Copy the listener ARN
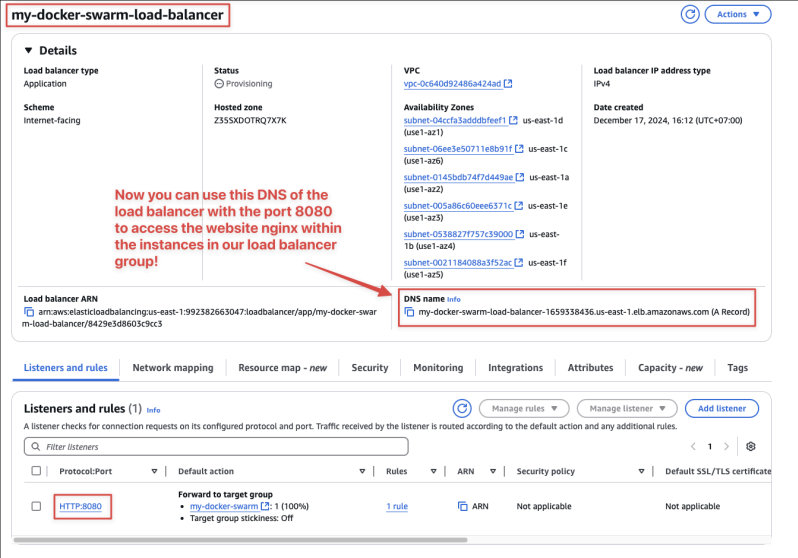 tap(463, 506)
